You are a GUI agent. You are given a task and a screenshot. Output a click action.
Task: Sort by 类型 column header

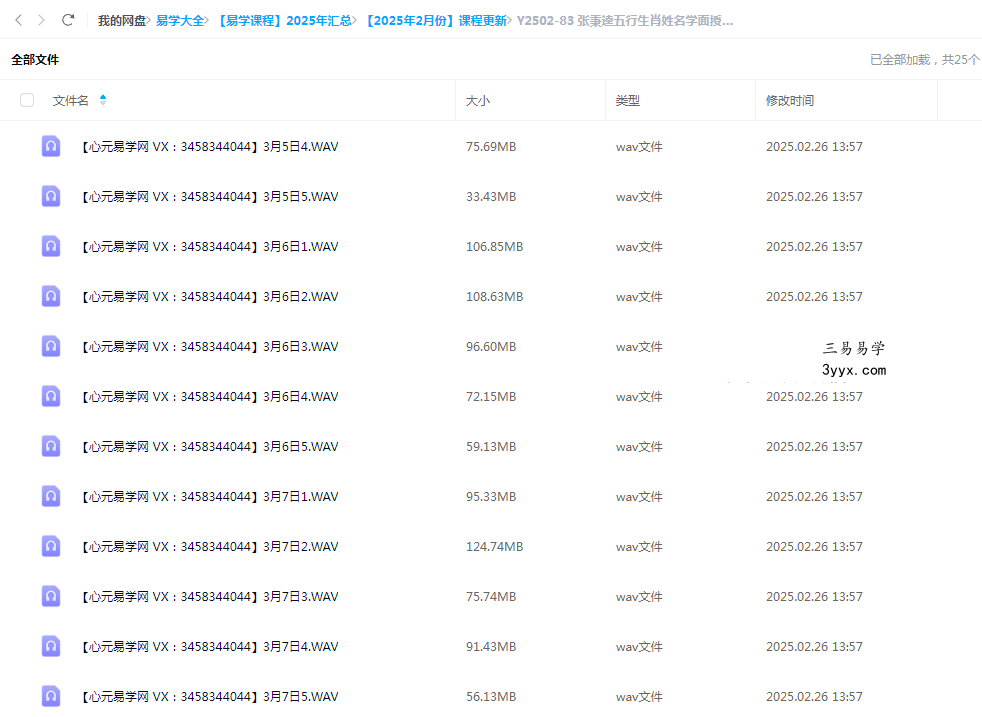click(x=628, y=101)
